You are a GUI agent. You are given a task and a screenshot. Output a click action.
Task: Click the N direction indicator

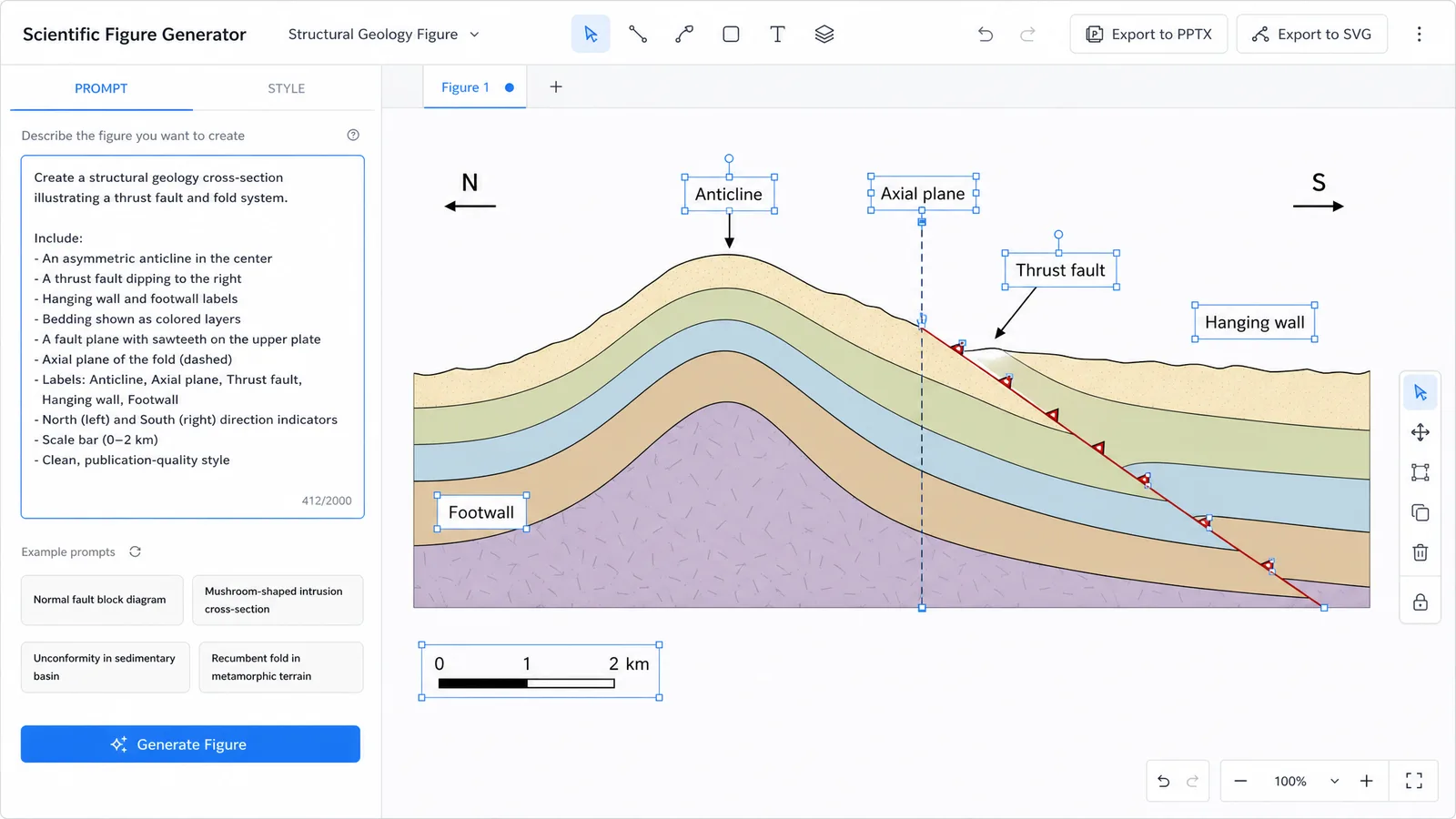(470, 193)
